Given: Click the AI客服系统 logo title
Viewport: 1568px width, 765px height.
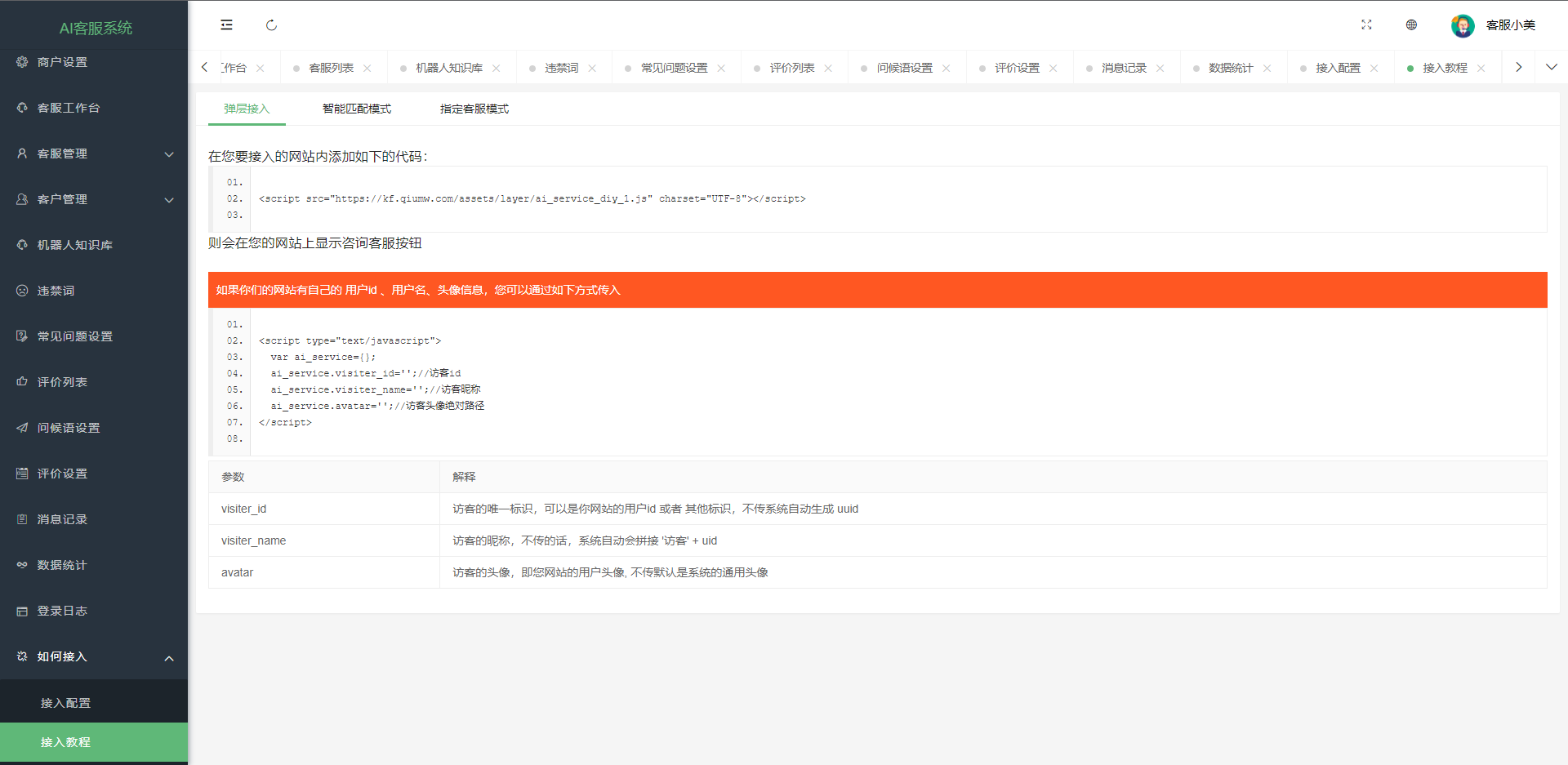Looking at the screenshot, I should [x=96, y=28].
